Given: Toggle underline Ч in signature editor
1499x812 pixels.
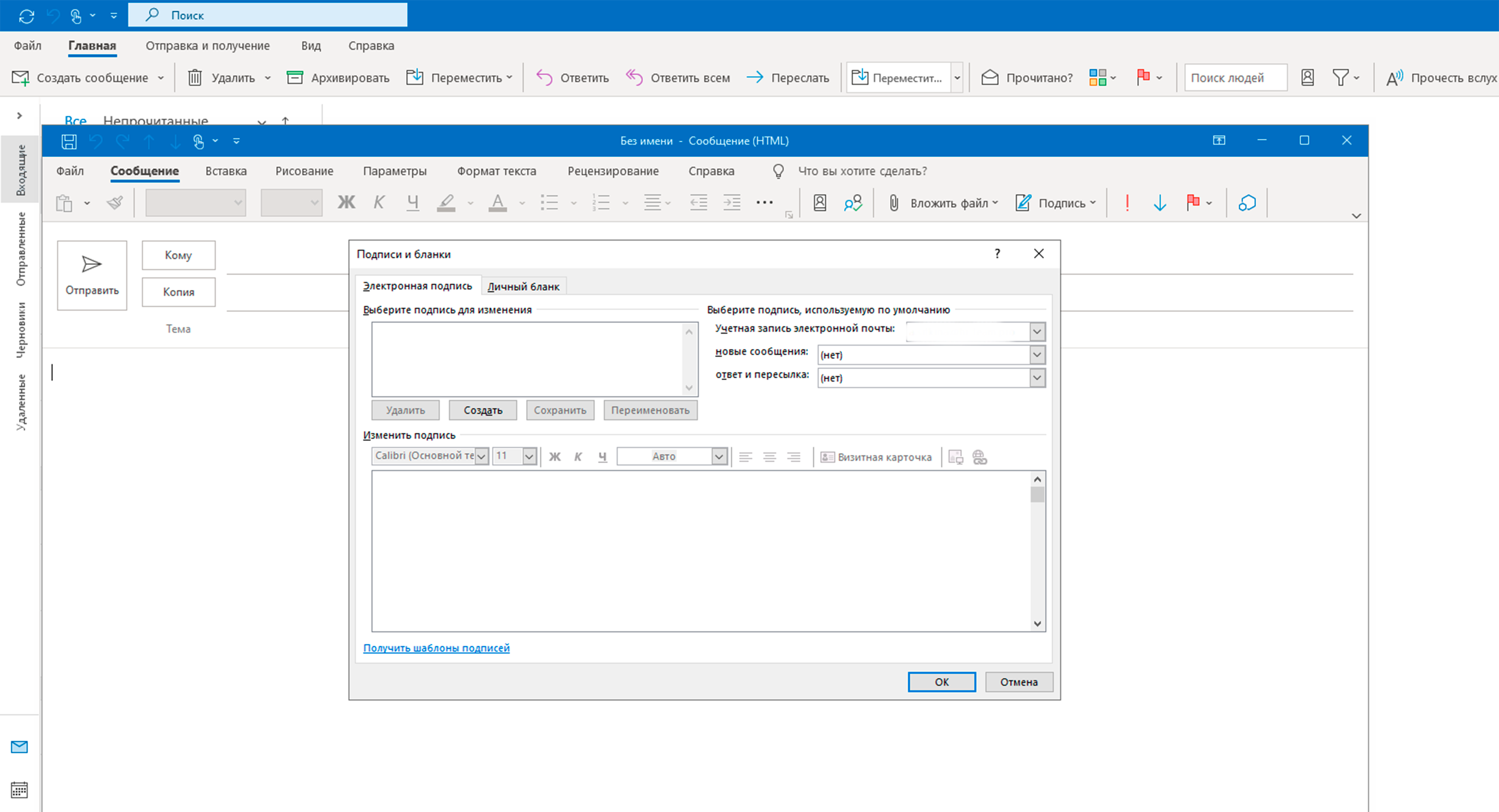Looking at the screenshot, I should pyautogui.click(x=602, y=457).
